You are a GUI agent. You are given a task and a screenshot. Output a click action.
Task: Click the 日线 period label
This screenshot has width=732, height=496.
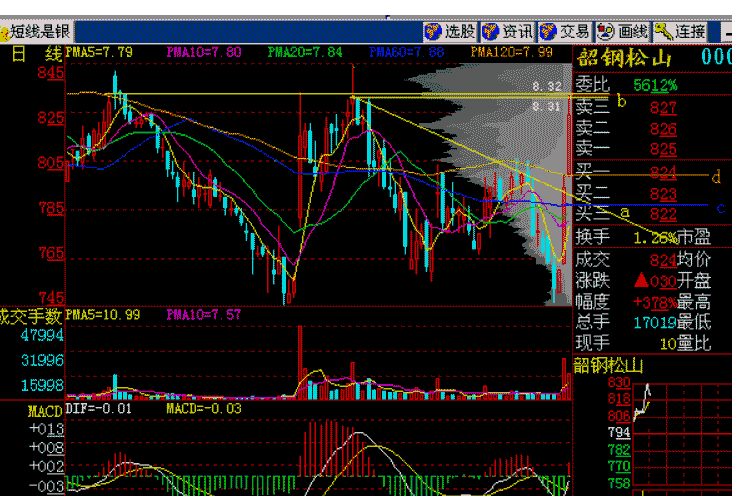37,54
